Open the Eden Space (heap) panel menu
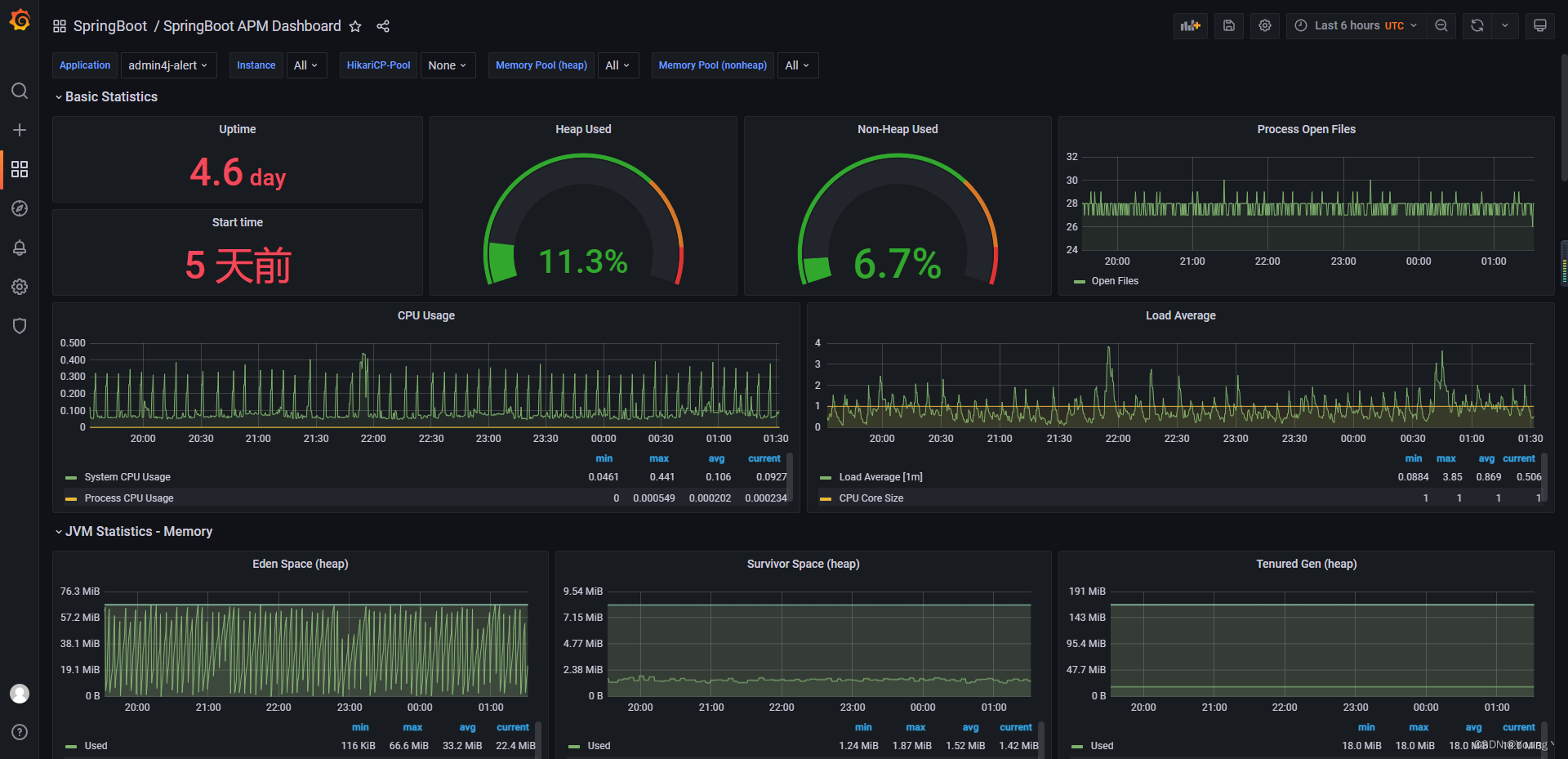Screen dimensions: 1568x759 point(301,564)
